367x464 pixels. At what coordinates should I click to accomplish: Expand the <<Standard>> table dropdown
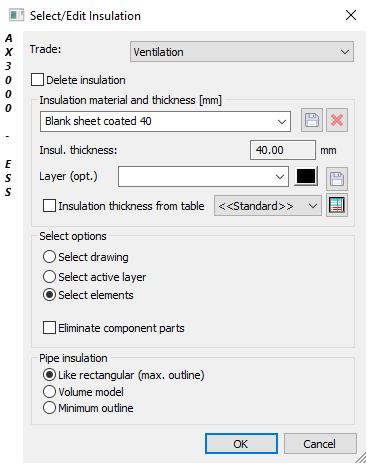(268, 206)
